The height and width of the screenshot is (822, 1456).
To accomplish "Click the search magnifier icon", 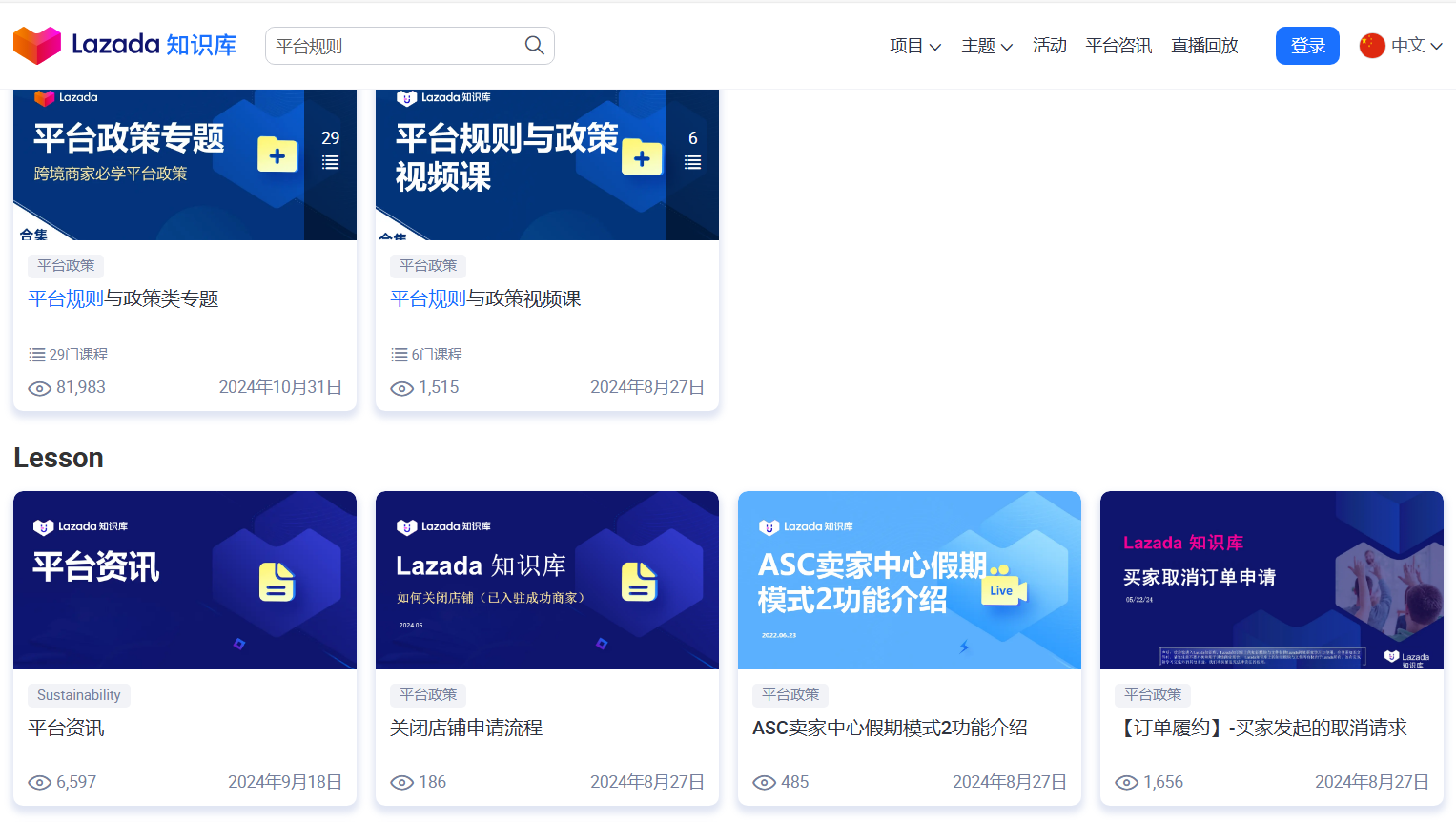I will click(535, 46).
